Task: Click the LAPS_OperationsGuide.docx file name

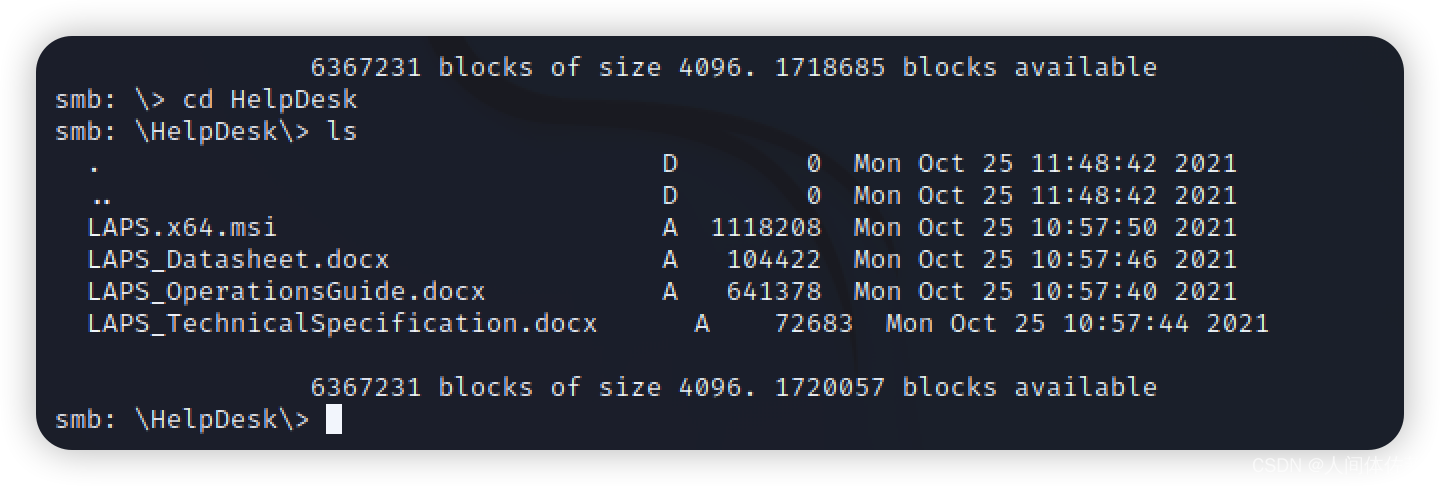Action: [x=286, y=291]
